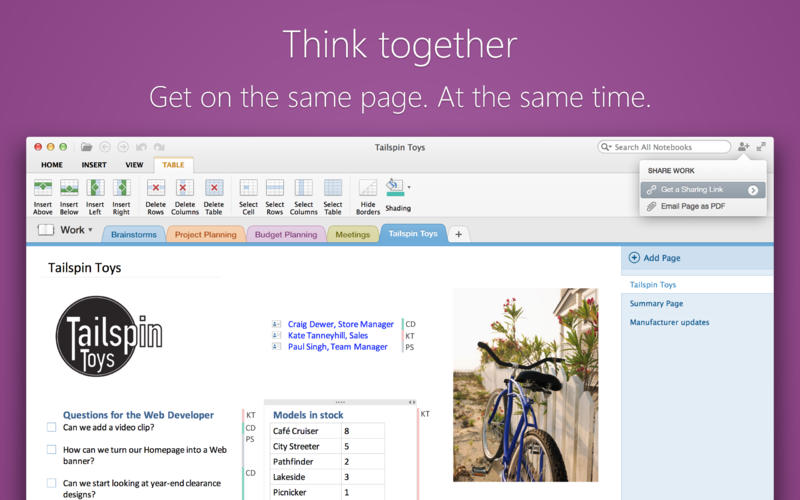Enter full screen with the arrows icon
Screen dimensions: 800x500
coord(761,147)
